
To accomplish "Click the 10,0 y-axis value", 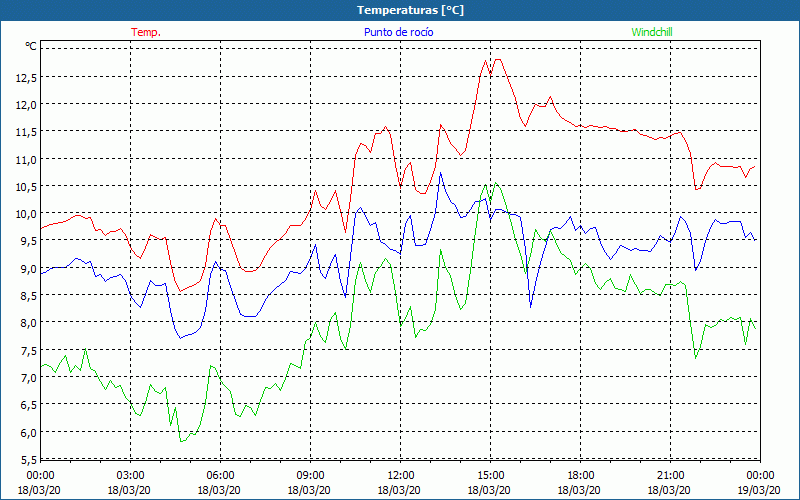I will [26, 214].
